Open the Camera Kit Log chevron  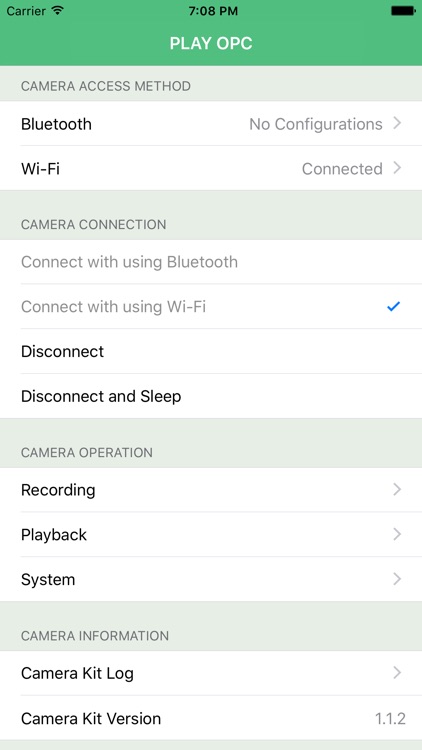click(397, 673)
